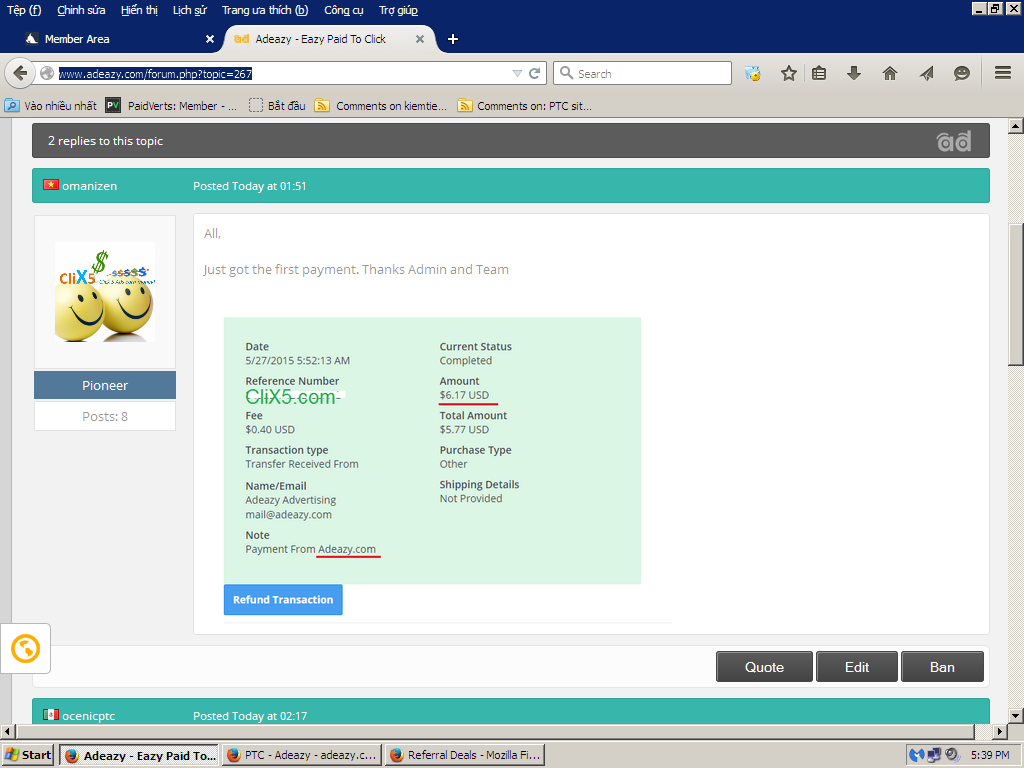Open the URL history dropdown arrow
The height and width of the screenshot is (768, 1024).
[x=517, y=74]
